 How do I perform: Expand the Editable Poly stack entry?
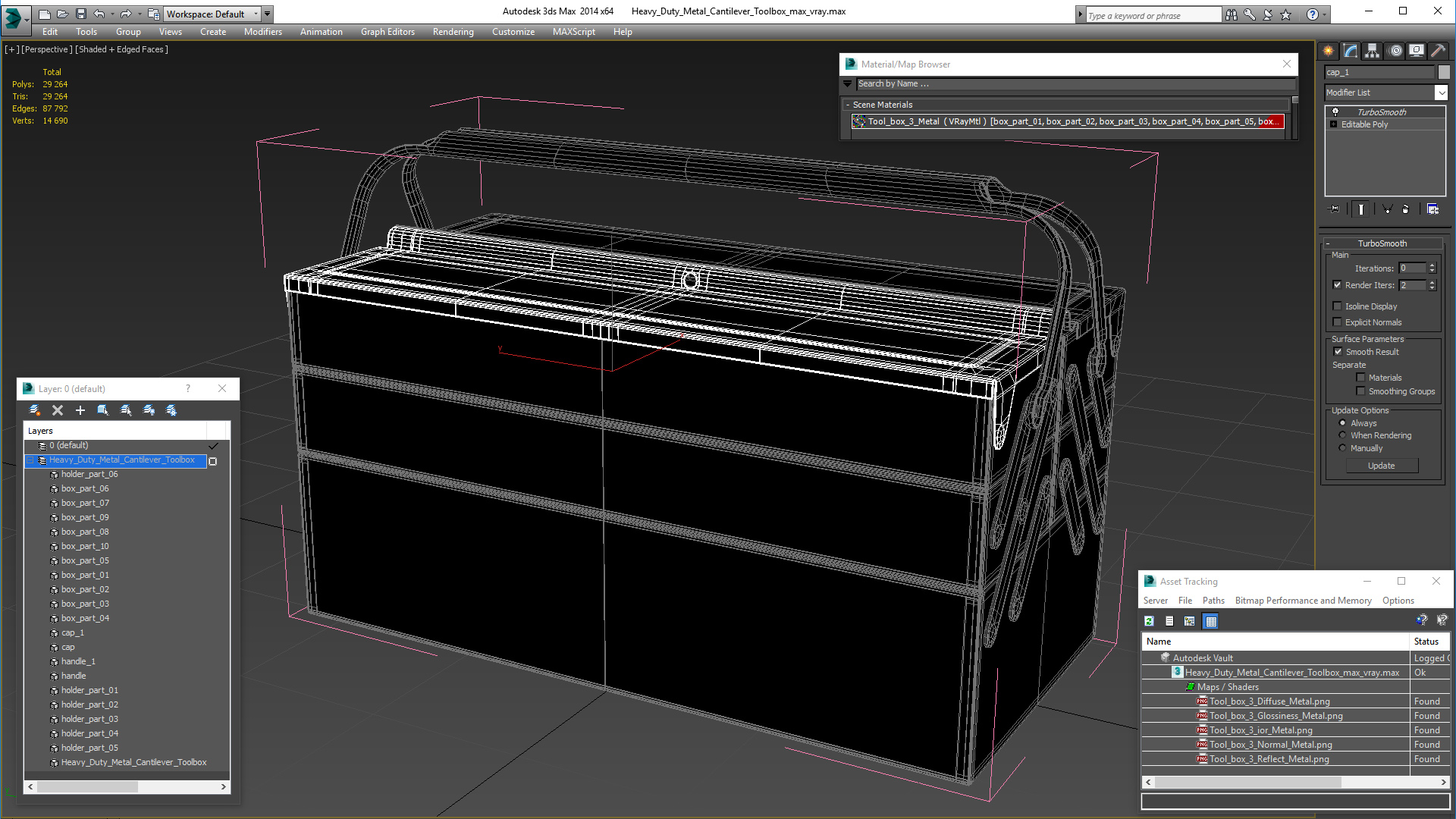(x=1333, y=124)
